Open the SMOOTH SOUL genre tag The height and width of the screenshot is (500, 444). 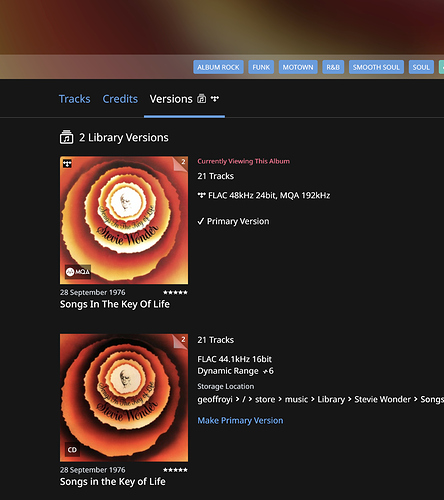[x=376, y=67]
